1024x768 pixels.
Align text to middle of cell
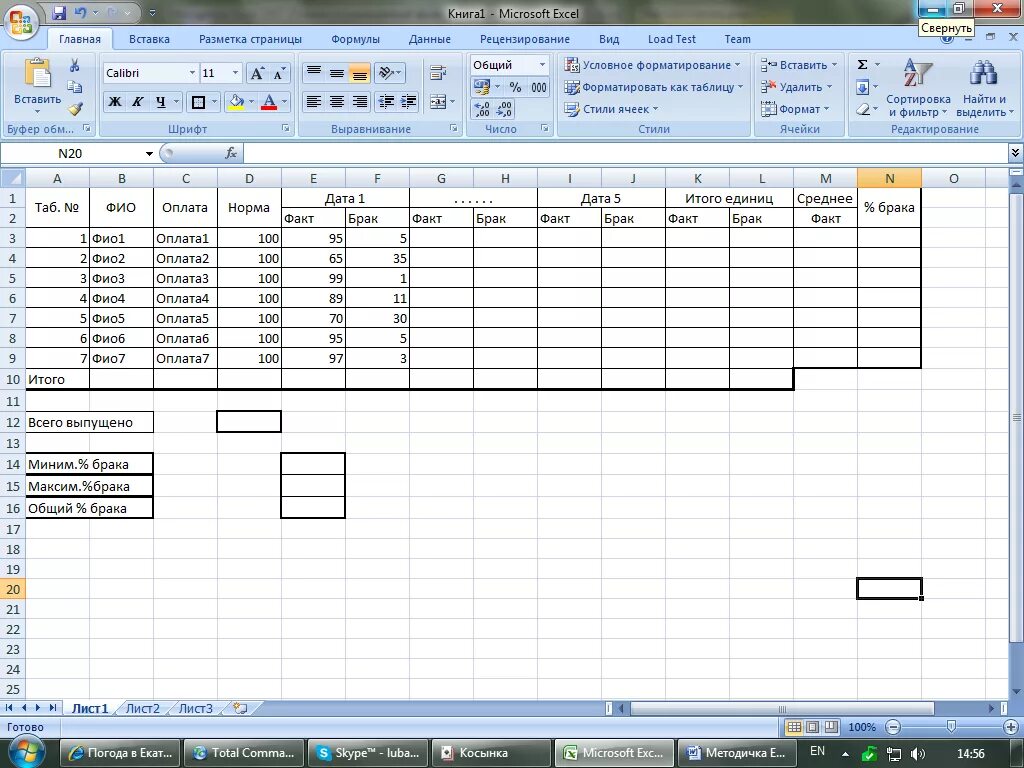[337, 72]
